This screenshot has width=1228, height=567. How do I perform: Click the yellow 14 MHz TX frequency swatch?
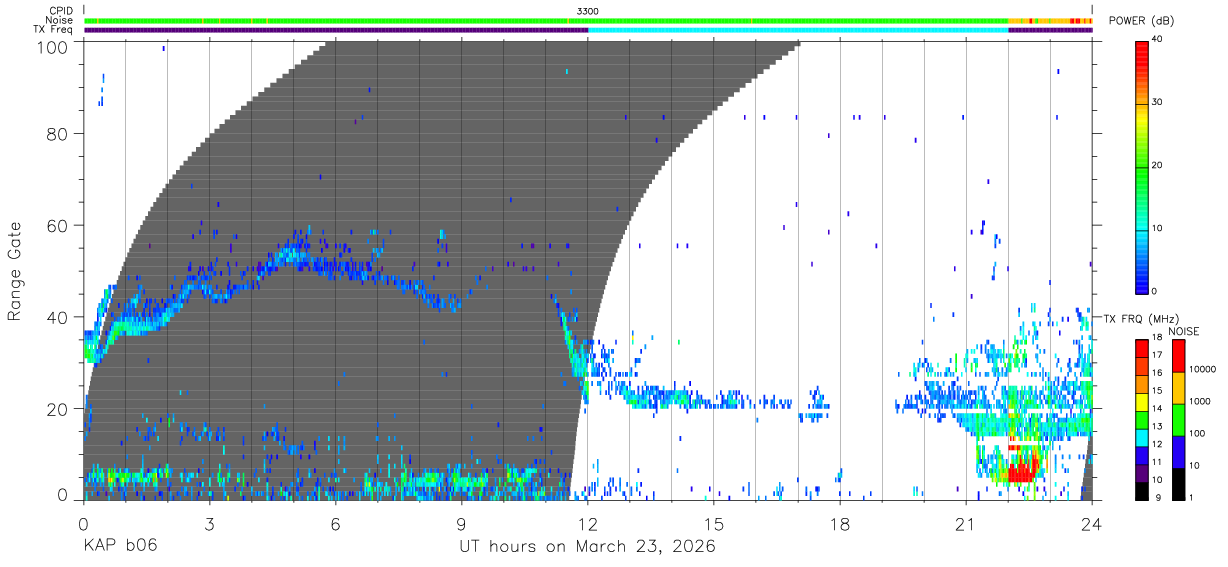tap(1142, 404)
